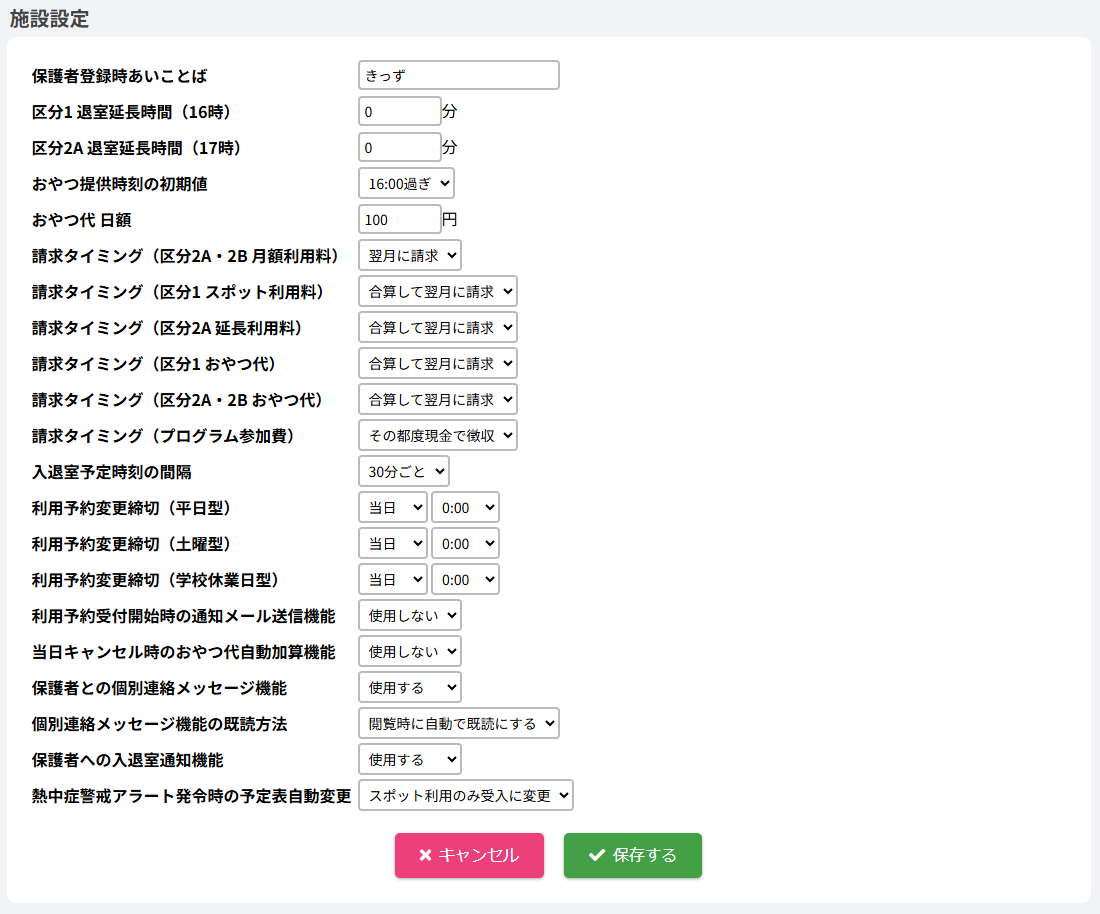1100x914 pixels.
Task: Click the 区分2A 退室延長時間 minutes field
Action: (x=399, y=147)
